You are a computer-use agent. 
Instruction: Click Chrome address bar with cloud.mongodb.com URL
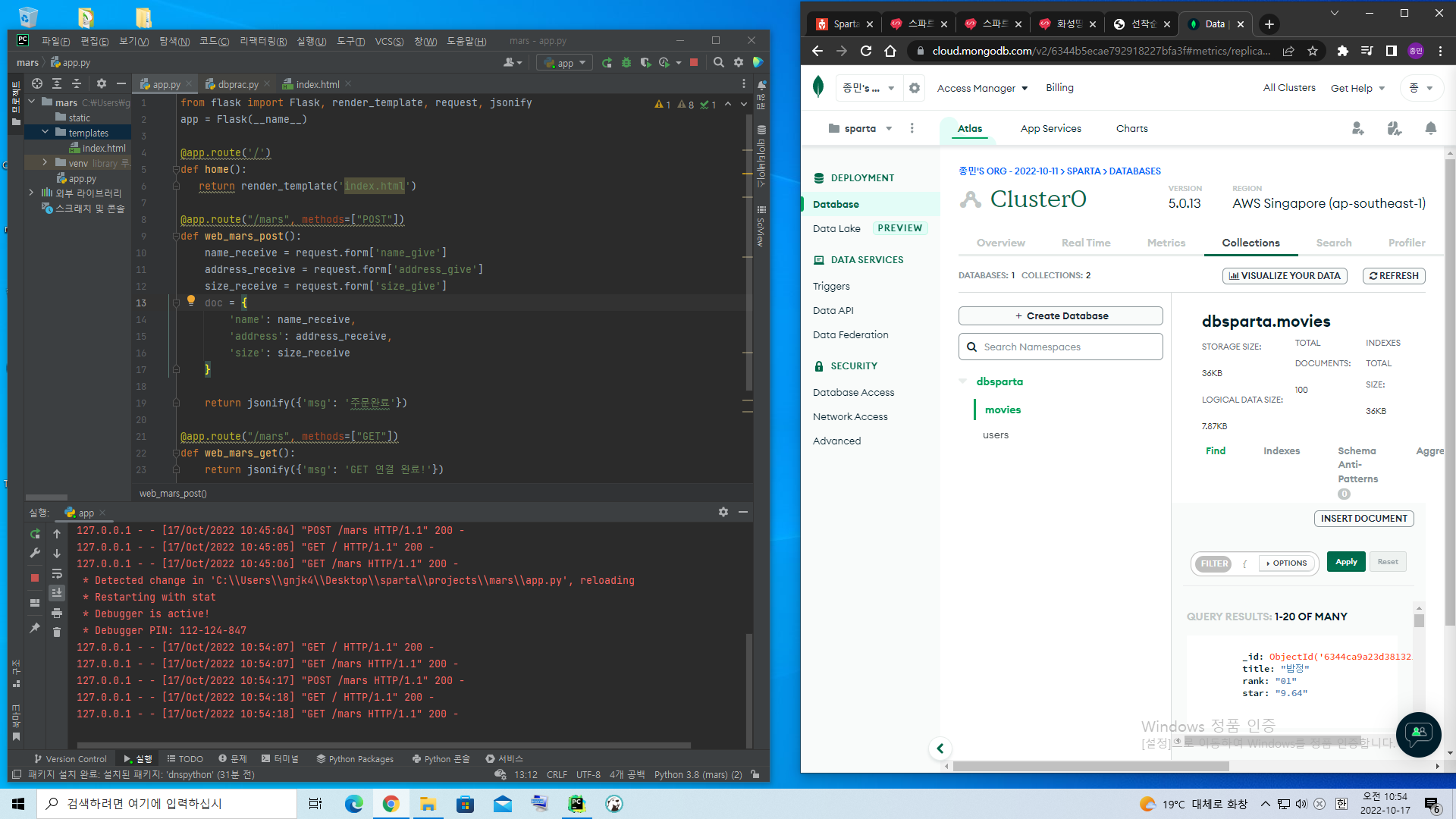coord(1101,51)
